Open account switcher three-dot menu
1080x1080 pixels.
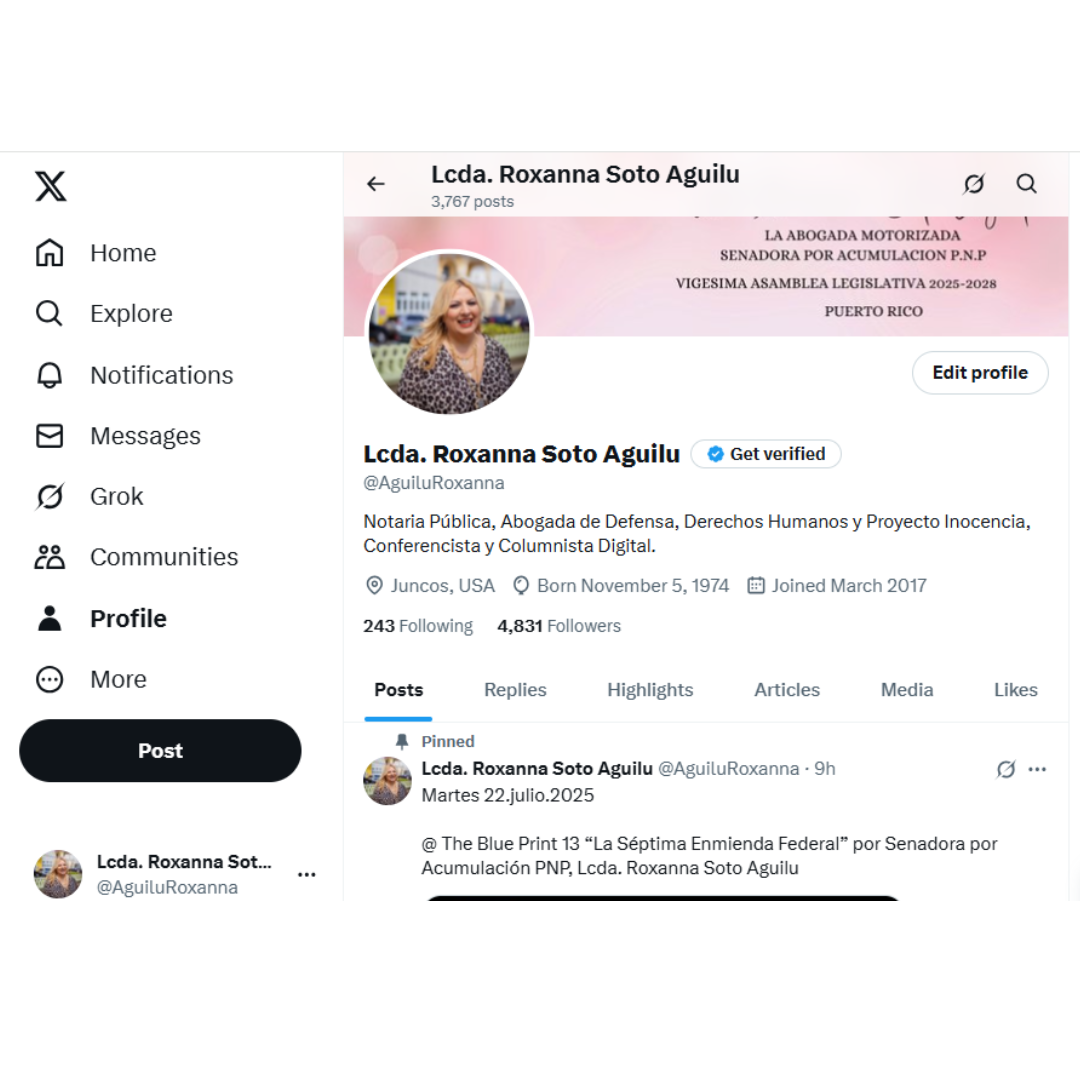tap(307, 874)
